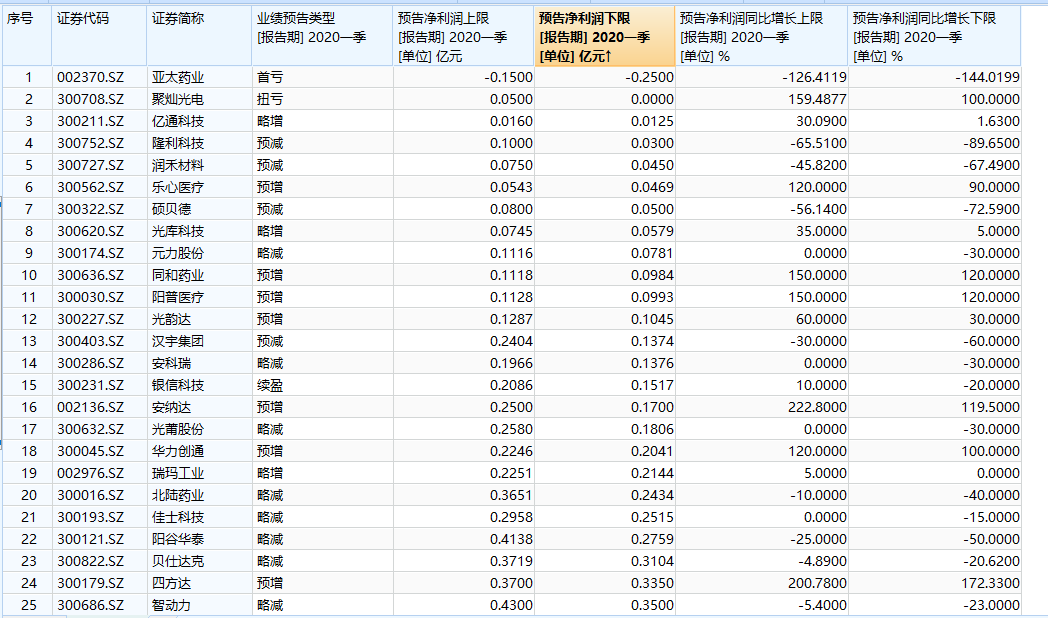Select stock code 300286.SZ
The width and height of the screenshot is (1048, 618).
pyautogui.click(x=90, y=363)
